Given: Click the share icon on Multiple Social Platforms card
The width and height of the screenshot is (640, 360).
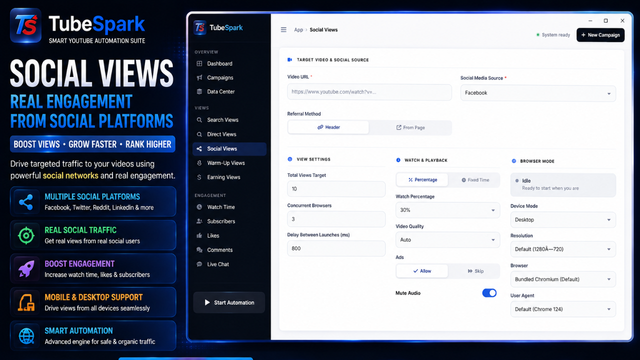Looking at the screenshot, I should click(x=26, y=202).
